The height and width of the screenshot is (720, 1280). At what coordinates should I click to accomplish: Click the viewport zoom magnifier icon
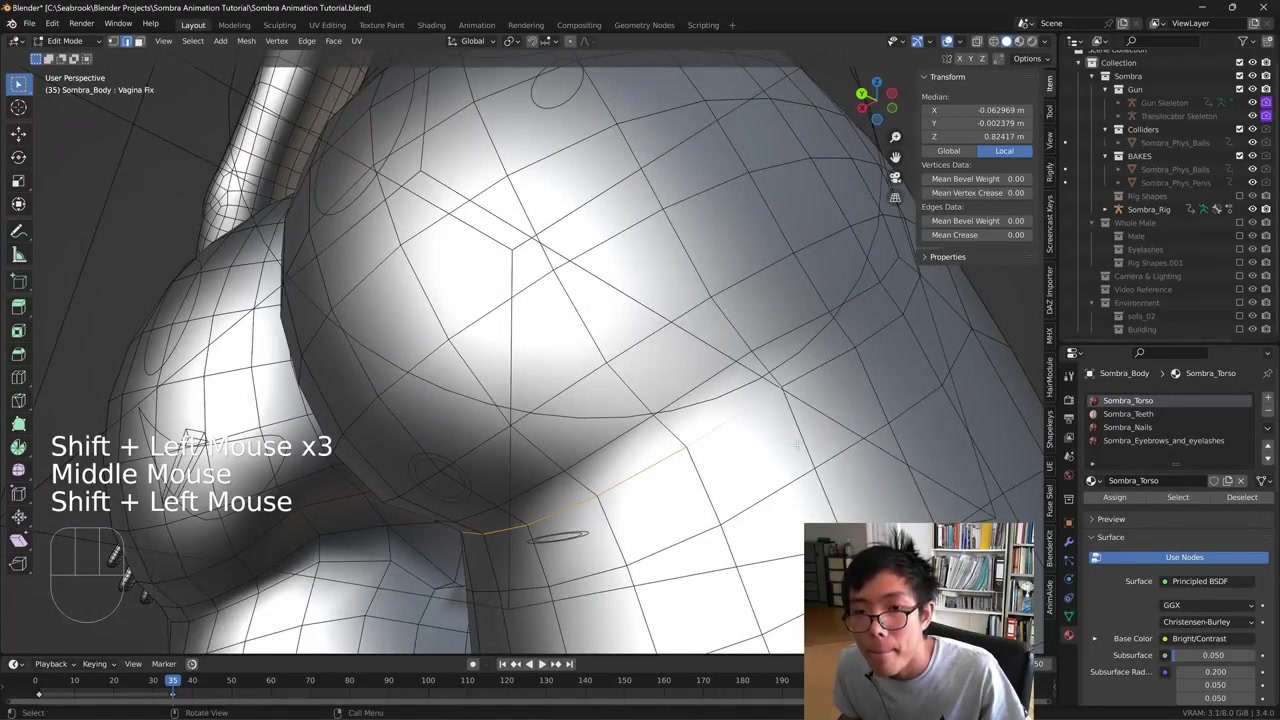pos(895,137)
